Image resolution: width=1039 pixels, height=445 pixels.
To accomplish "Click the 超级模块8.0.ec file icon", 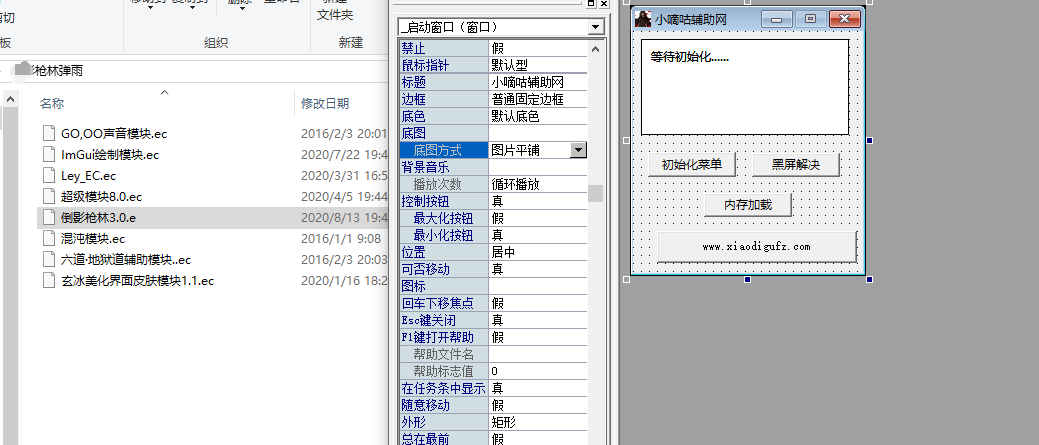I will pos(50,196).
